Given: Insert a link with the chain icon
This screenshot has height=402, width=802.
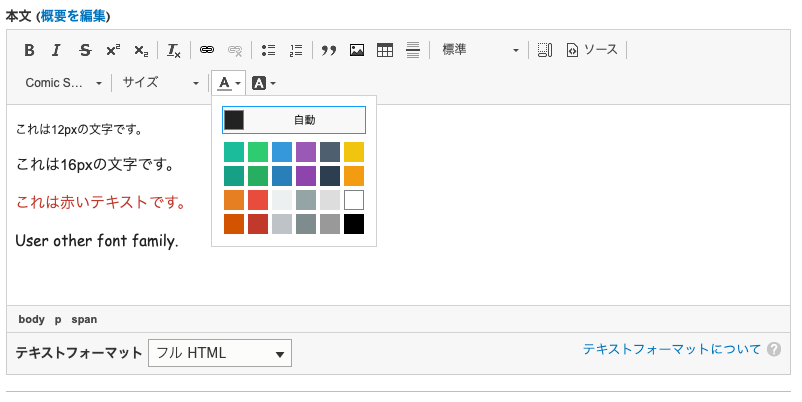Looking at the screenshot, I should (207, 50).
